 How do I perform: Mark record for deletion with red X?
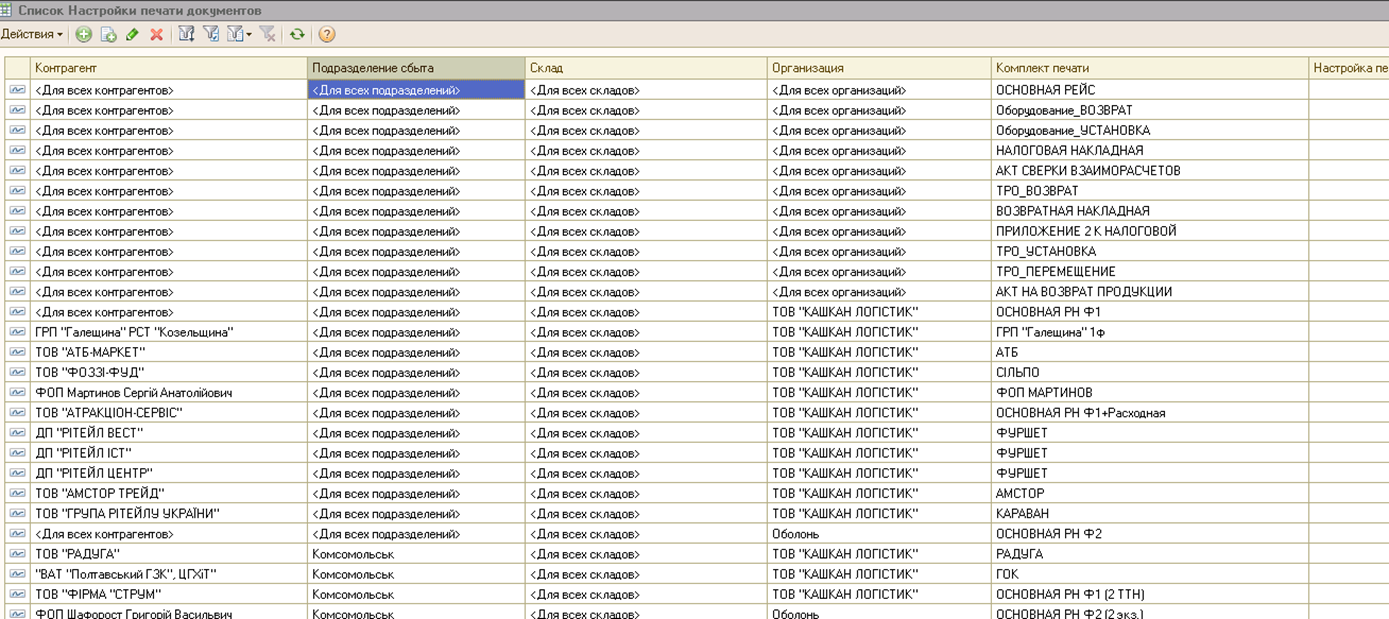[x=156, y=34]
